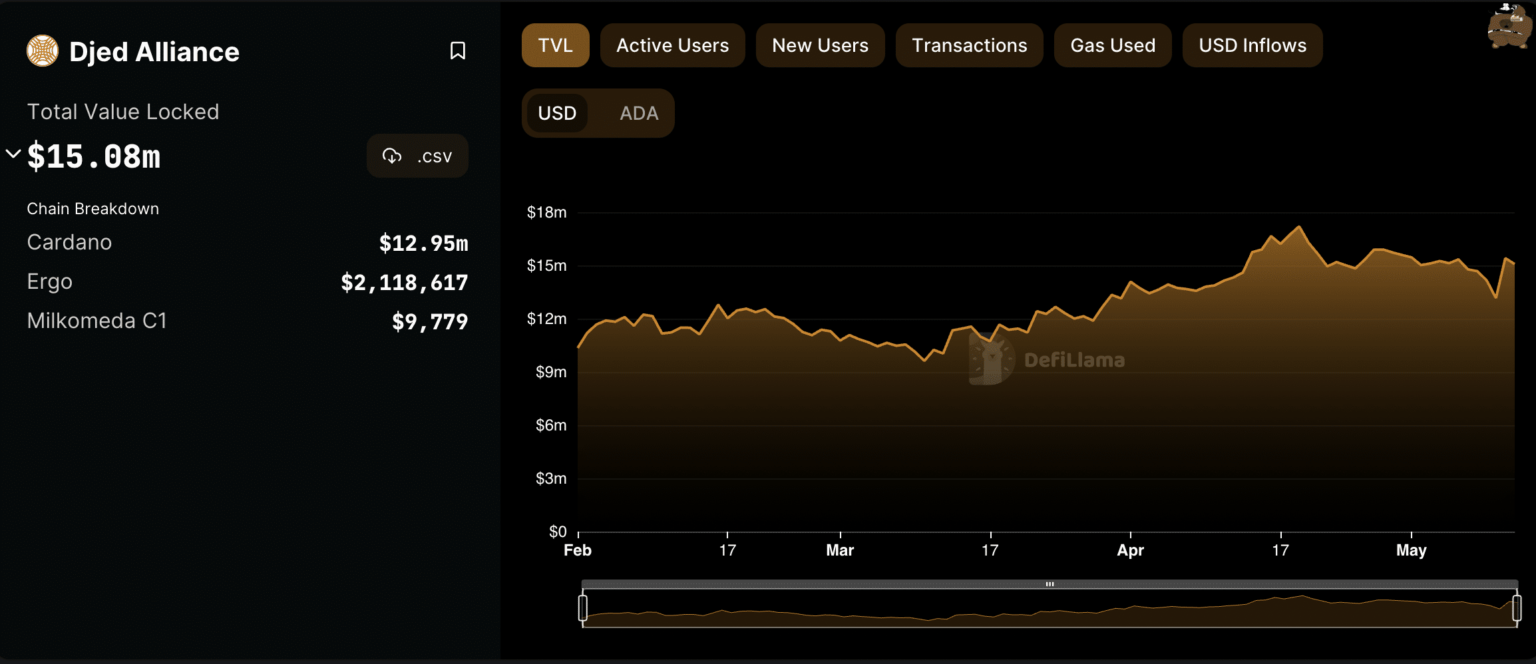Download the .csv data file
The width and height of the screenshot is (1536, 664).
tap(418, 156)
